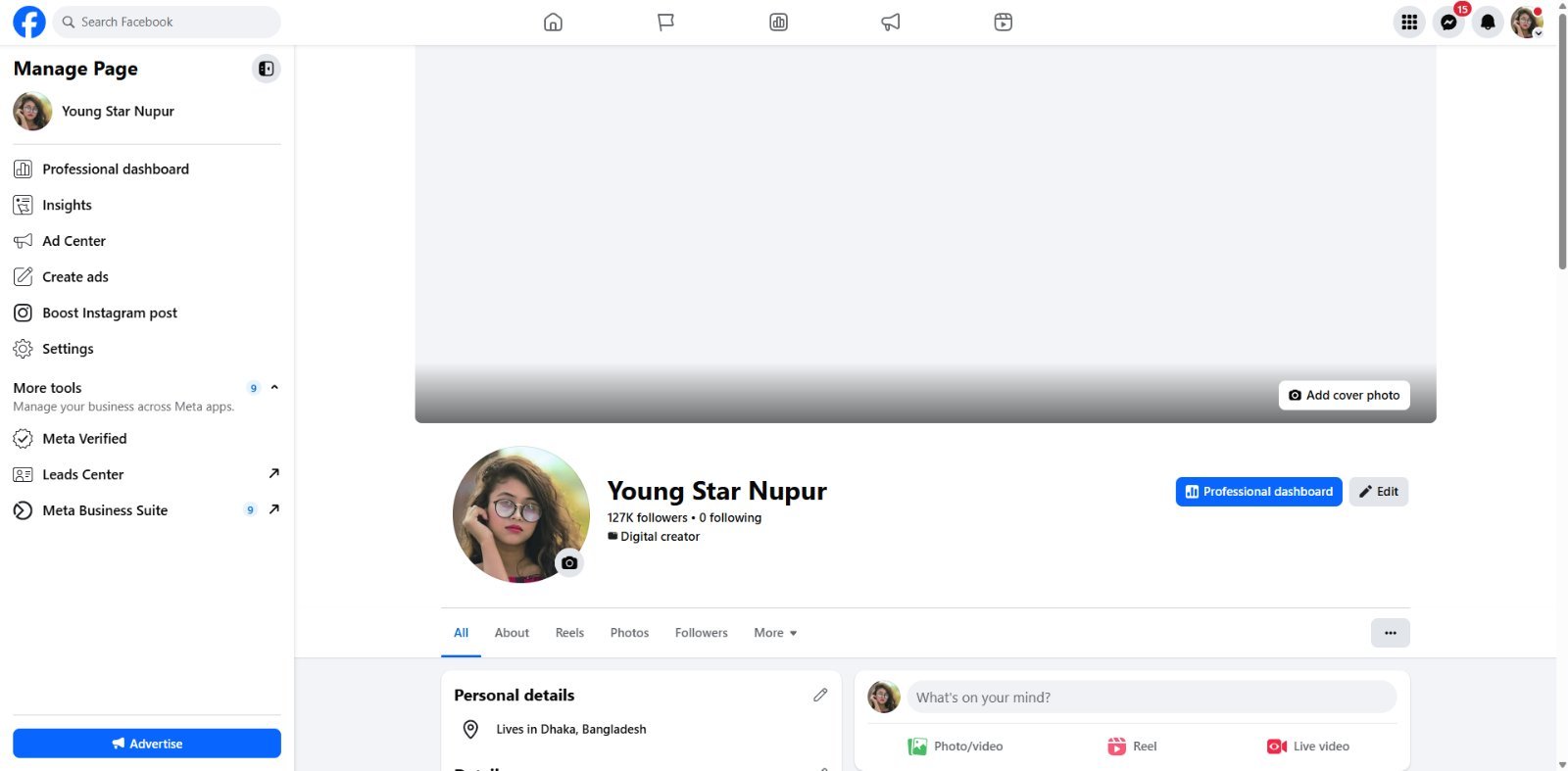Open page Settings in sidebar

147,349
